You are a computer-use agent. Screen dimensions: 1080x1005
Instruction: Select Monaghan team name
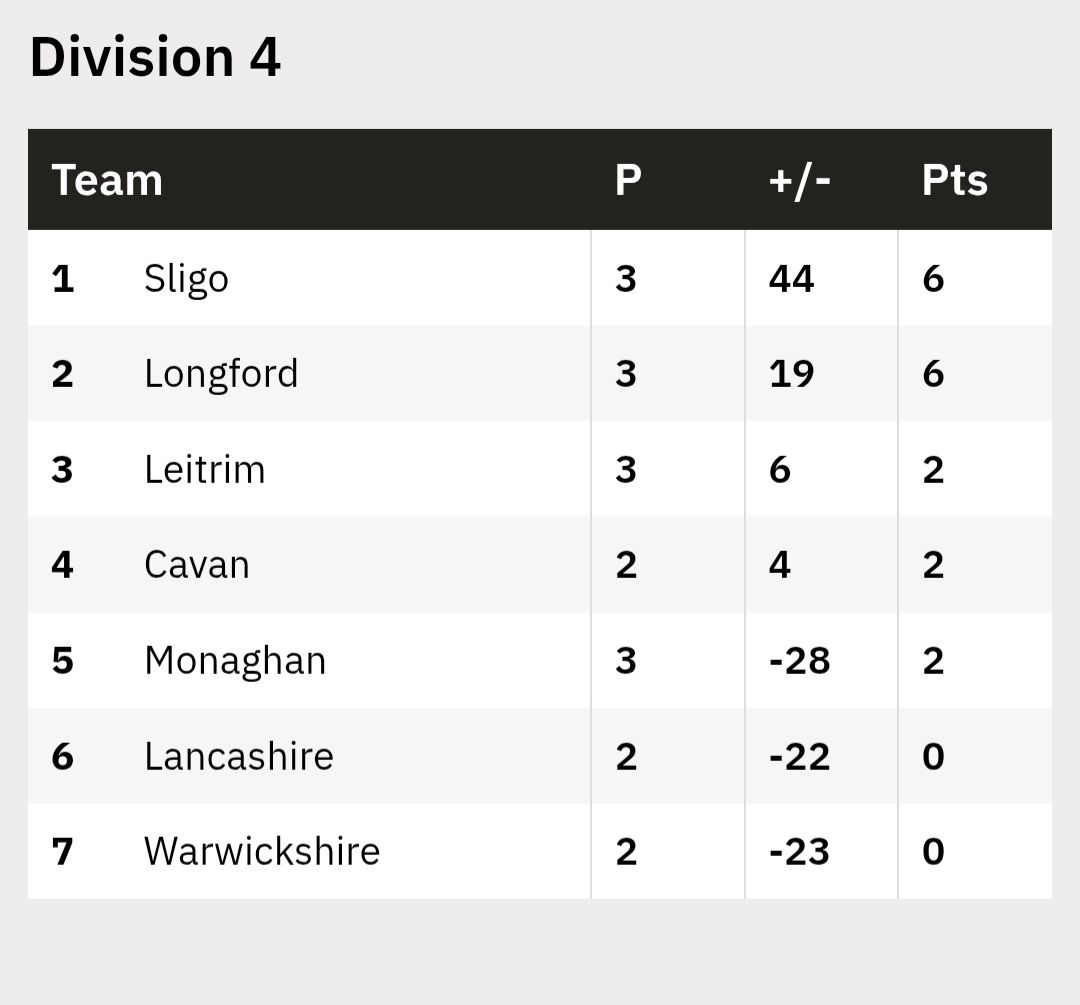(235, 661)
